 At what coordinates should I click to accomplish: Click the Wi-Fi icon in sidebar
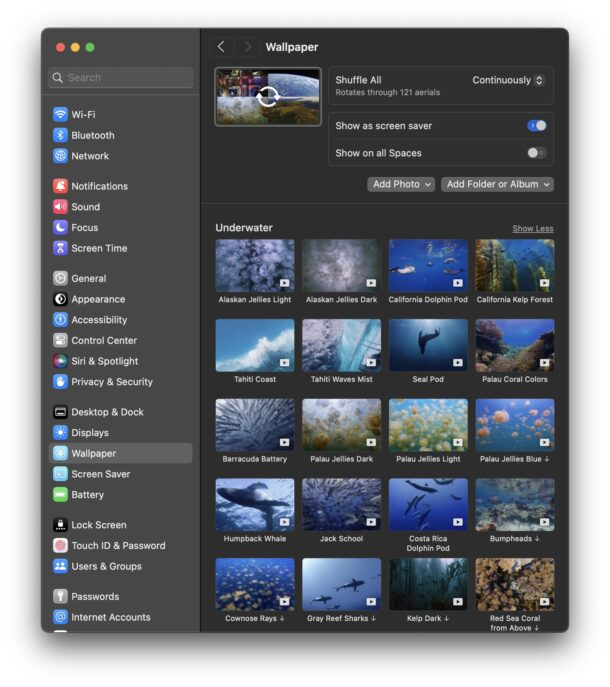click(60, 115)
